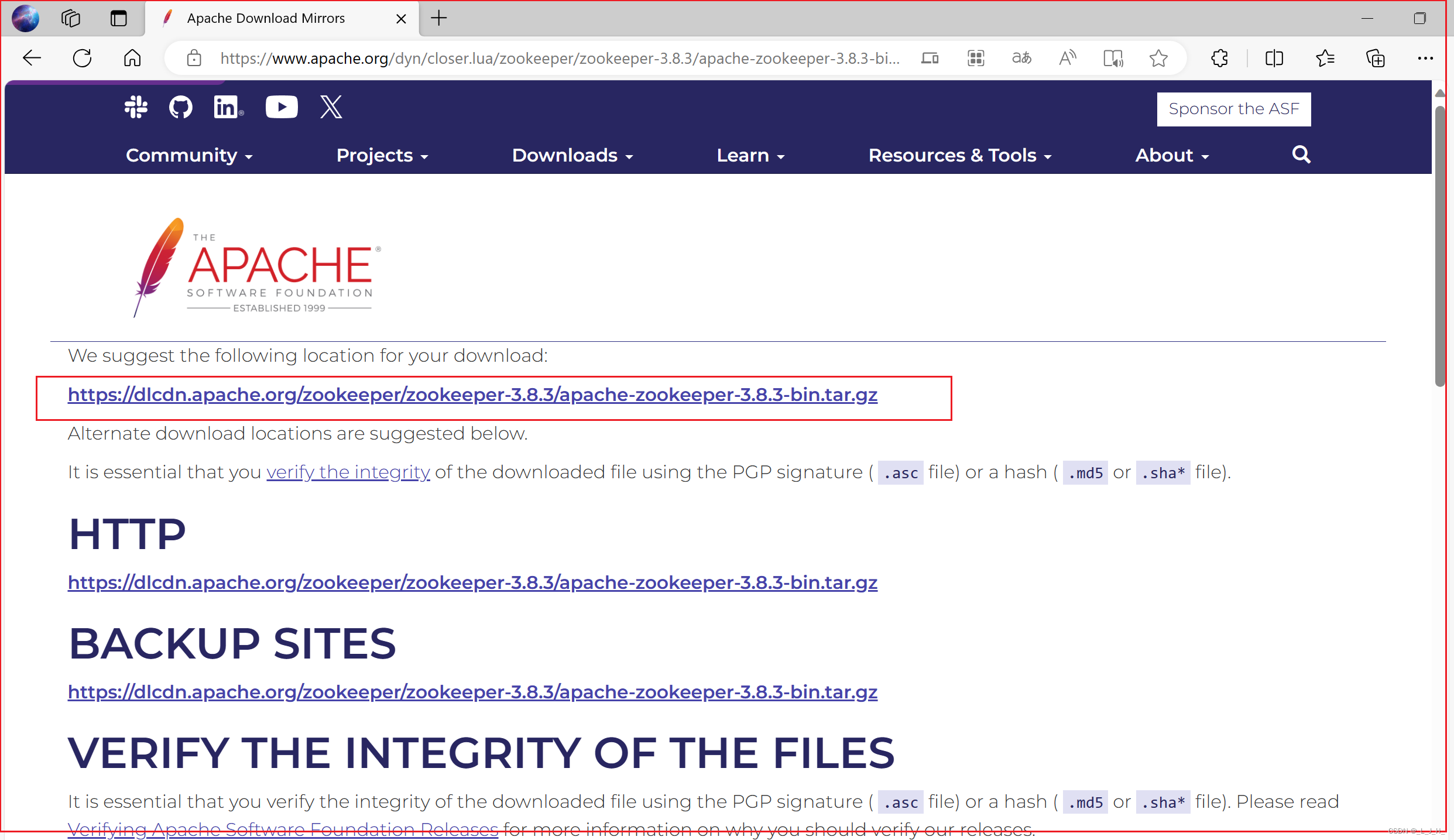The width and height of the screenshot is (1454, 840).
Task: Click the scrollbar up arrow
Action: click(x=1440, y=93)
